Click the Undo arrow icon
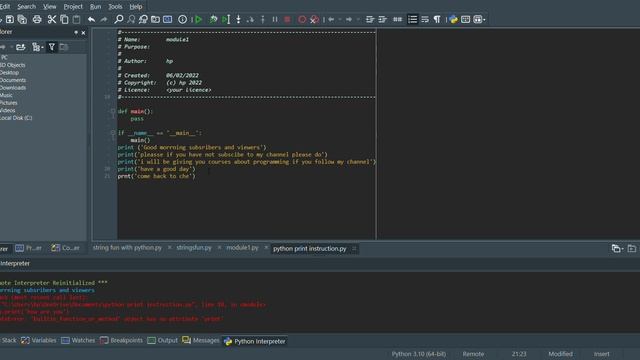This screenshot has width=640, height=360. click(x=91, y=19)
